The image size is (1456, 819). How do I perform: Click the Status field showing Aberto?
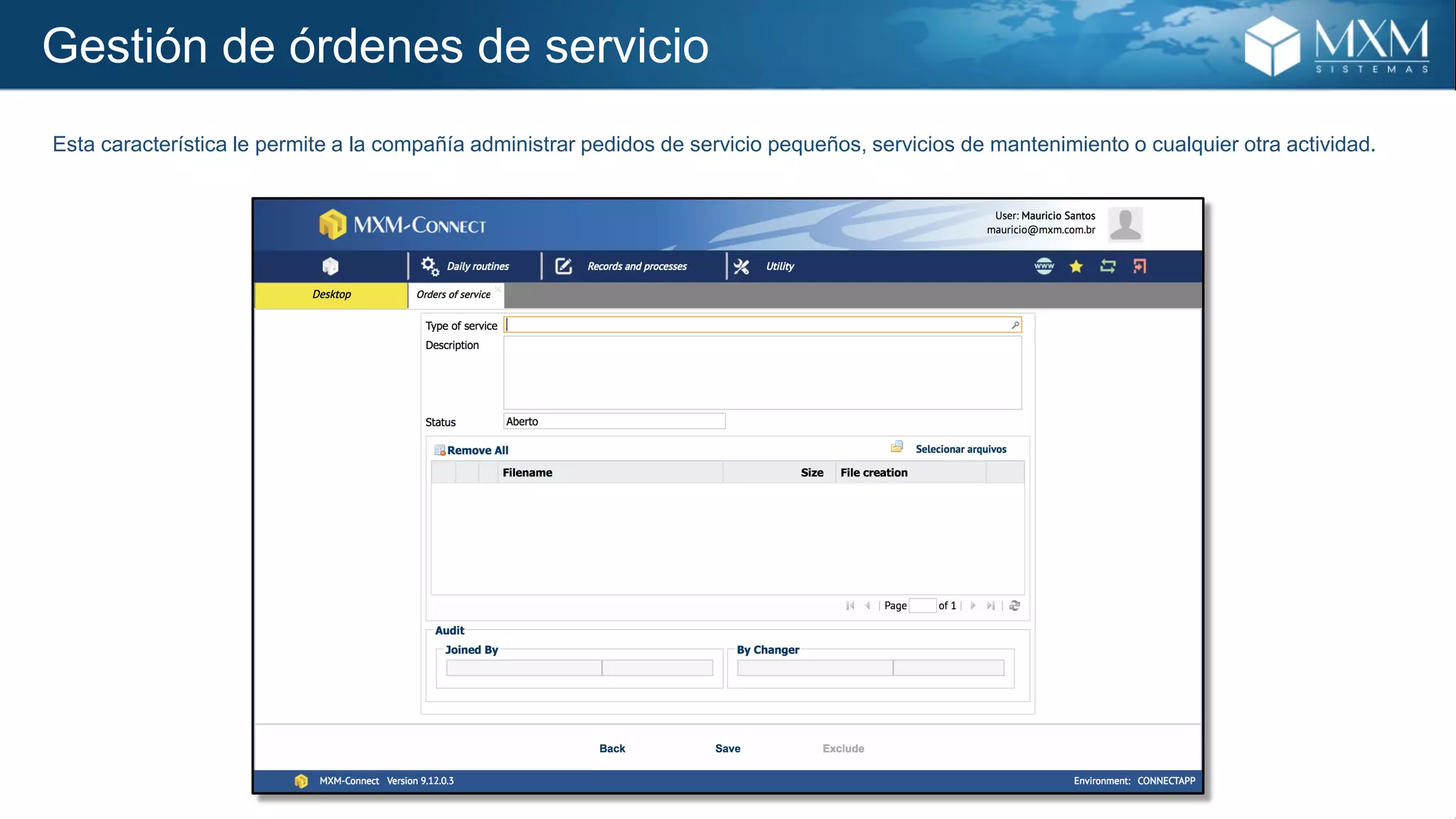tap(614, 421)
